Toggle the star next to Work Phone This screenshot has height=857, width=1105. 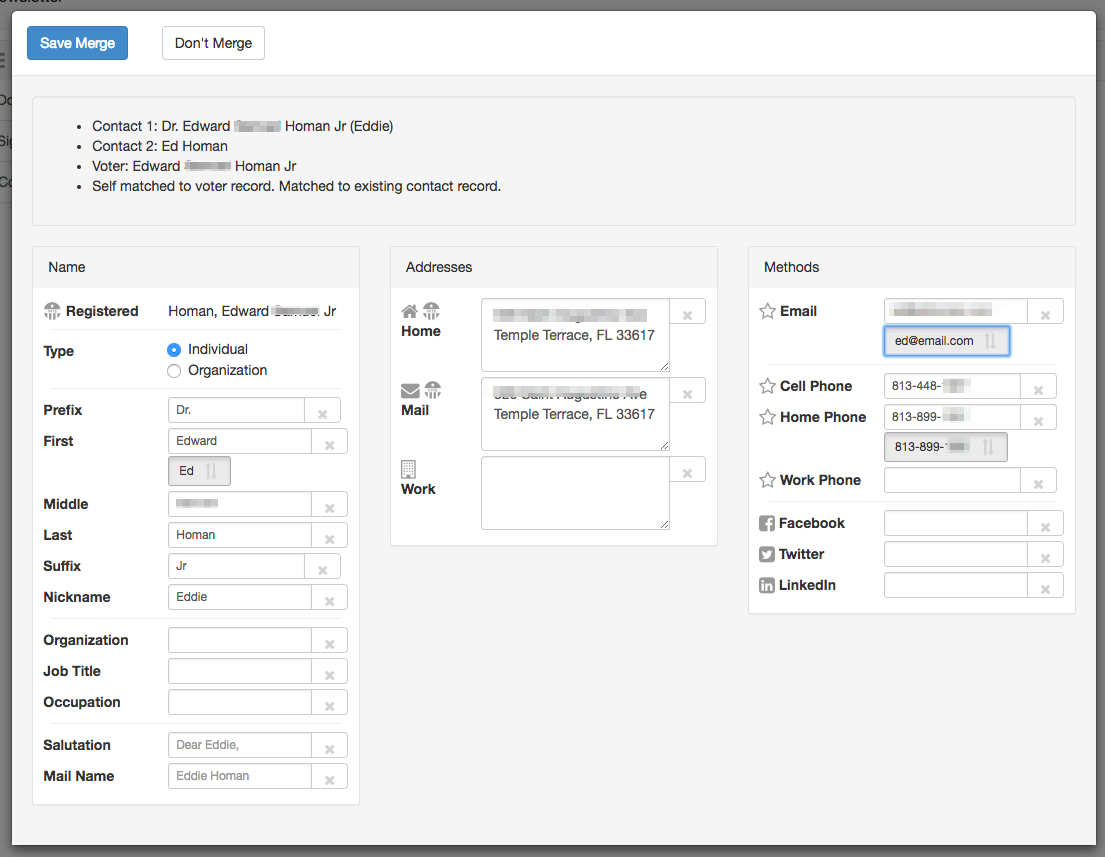766,479
